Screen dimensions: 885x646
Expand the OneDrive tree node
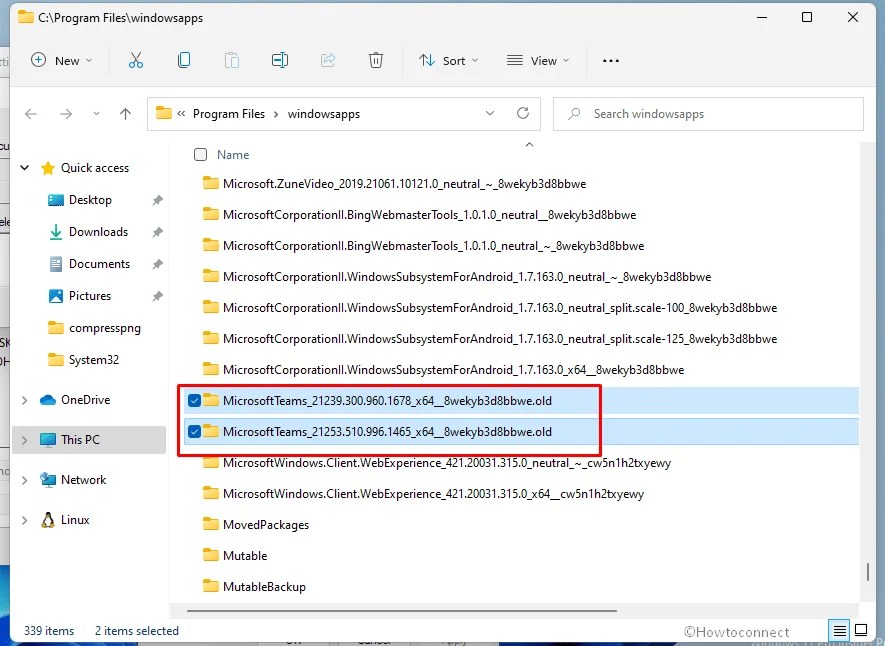[x=24, y=400]
